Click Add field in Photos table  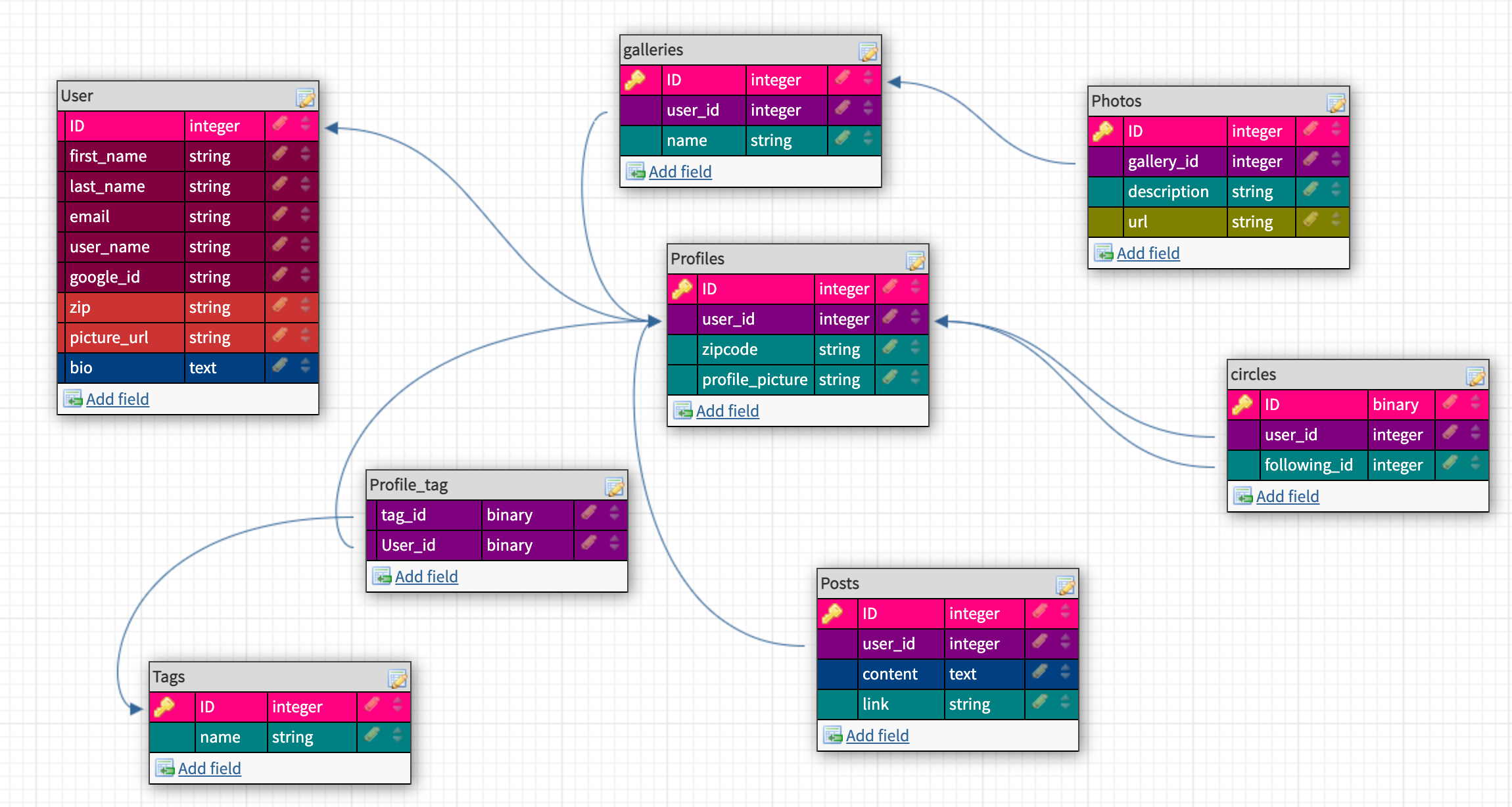coord(1148,253)
